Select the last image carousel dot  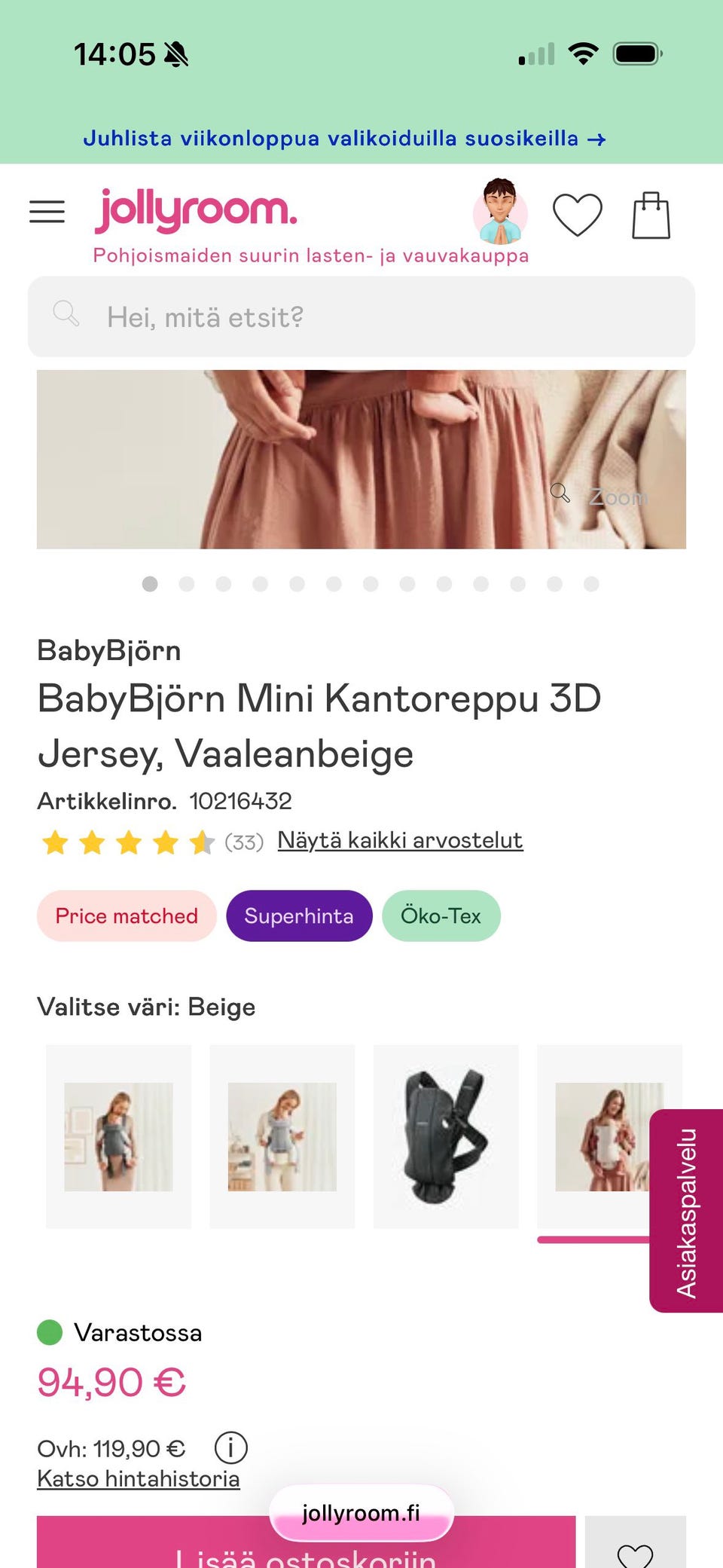click(591, 584)
